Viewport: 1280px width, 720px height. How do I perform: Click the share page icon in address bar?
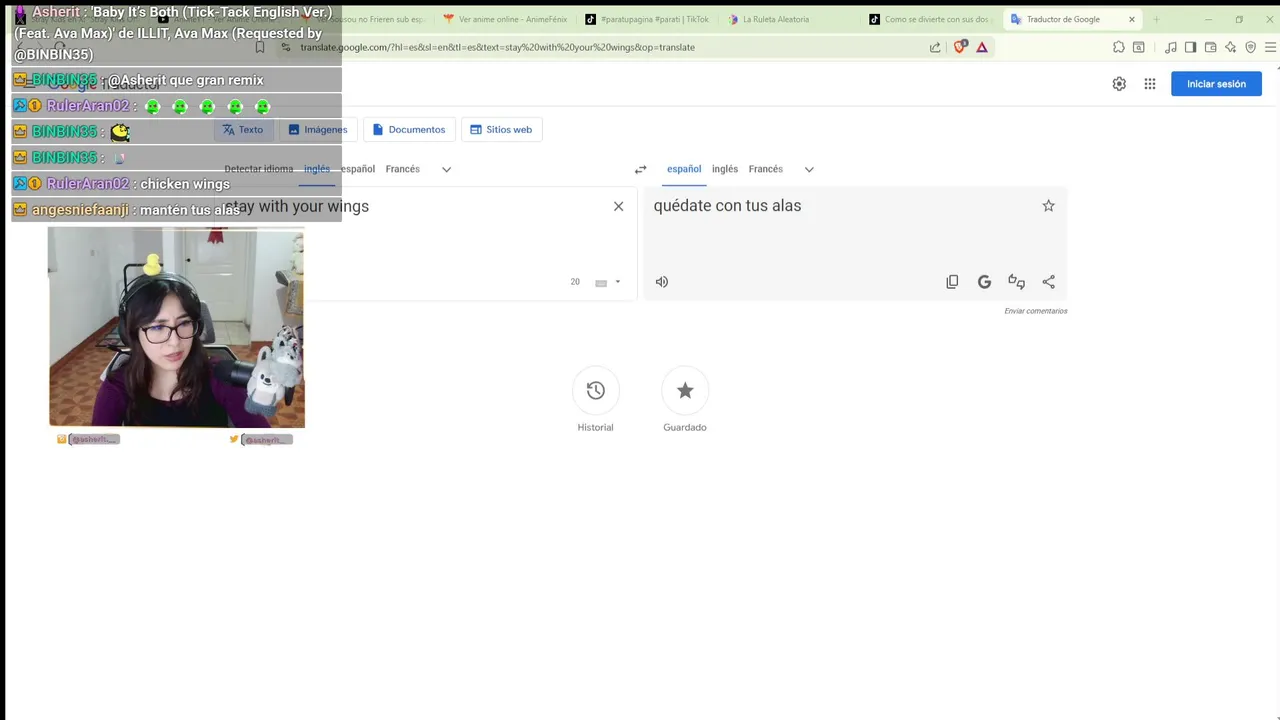[x=935, y=47]
